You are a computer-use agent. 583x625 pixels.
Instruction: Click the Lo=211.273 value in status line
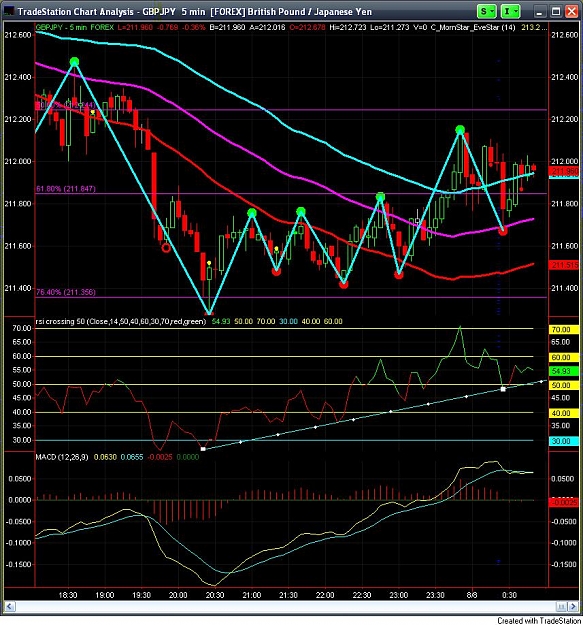pos(389,28)
